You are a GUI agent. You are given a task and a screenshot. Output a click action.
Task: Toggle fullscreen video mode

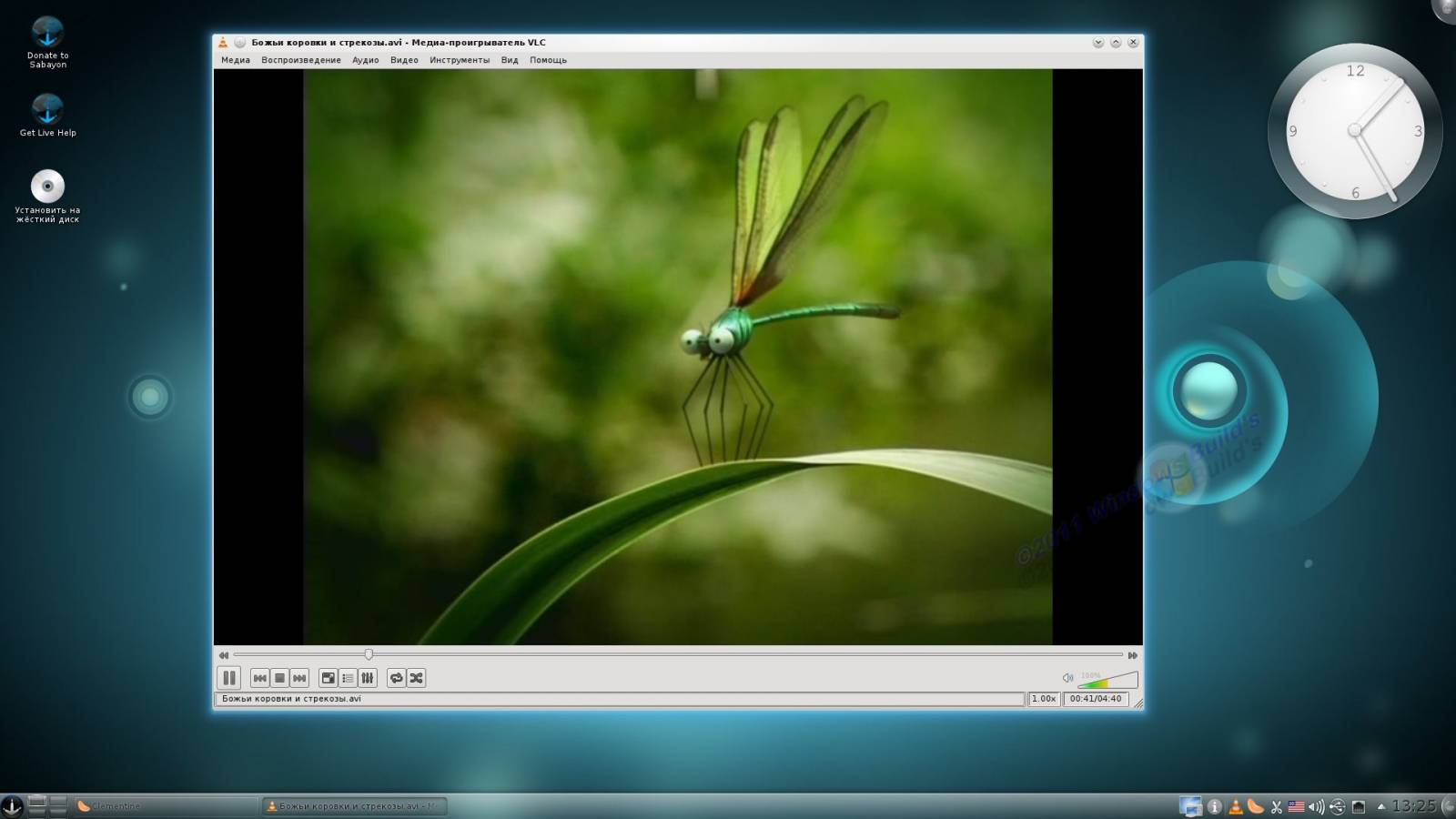click(x=329, y=678)
